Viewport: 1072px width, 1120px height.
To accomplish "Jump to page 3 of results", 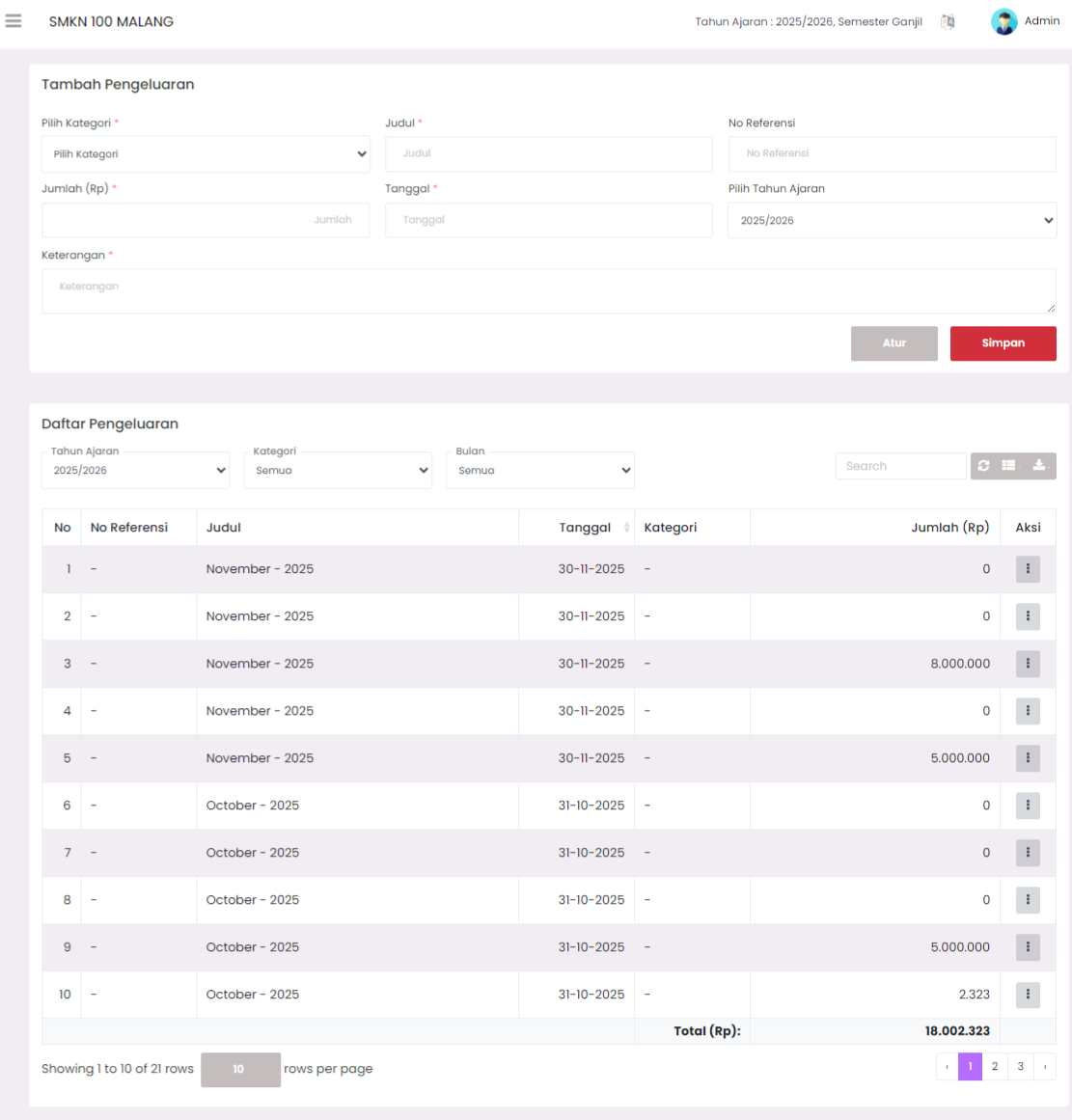I will [x=1020, y=1067].
